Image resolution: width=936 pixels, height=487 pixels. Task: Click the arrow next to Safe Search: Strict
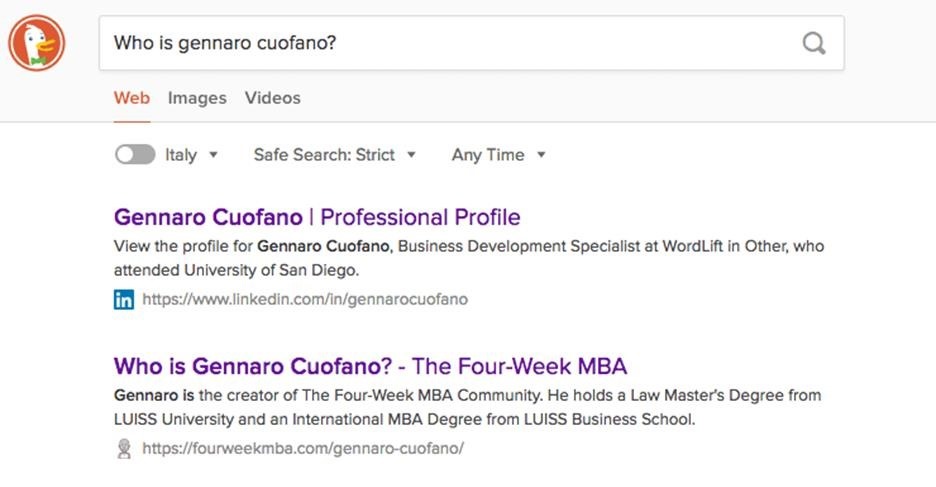[412, 155]
